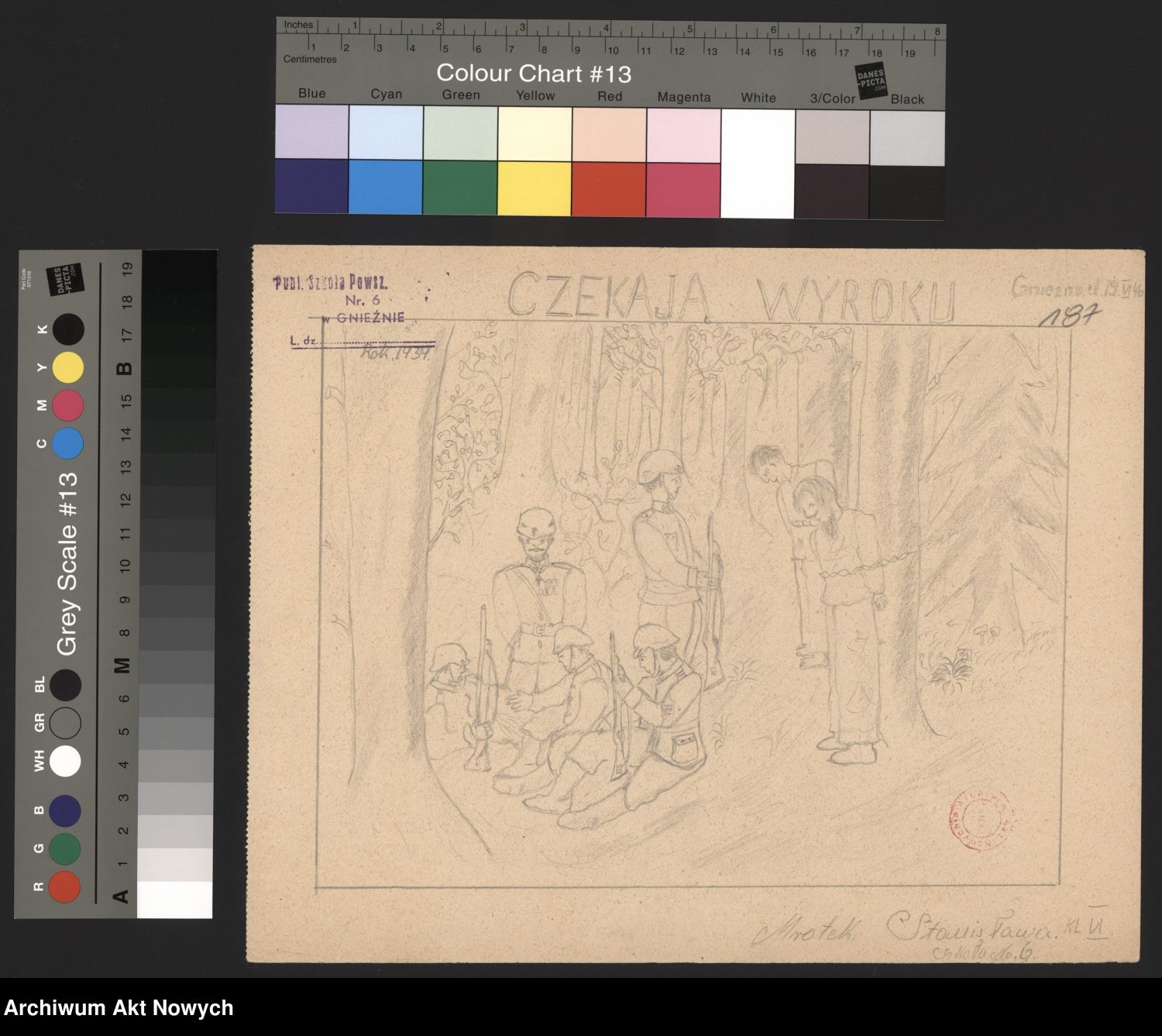
Task: Click the handwritten 'Rok 1939' note
Action: pos(396,353)
